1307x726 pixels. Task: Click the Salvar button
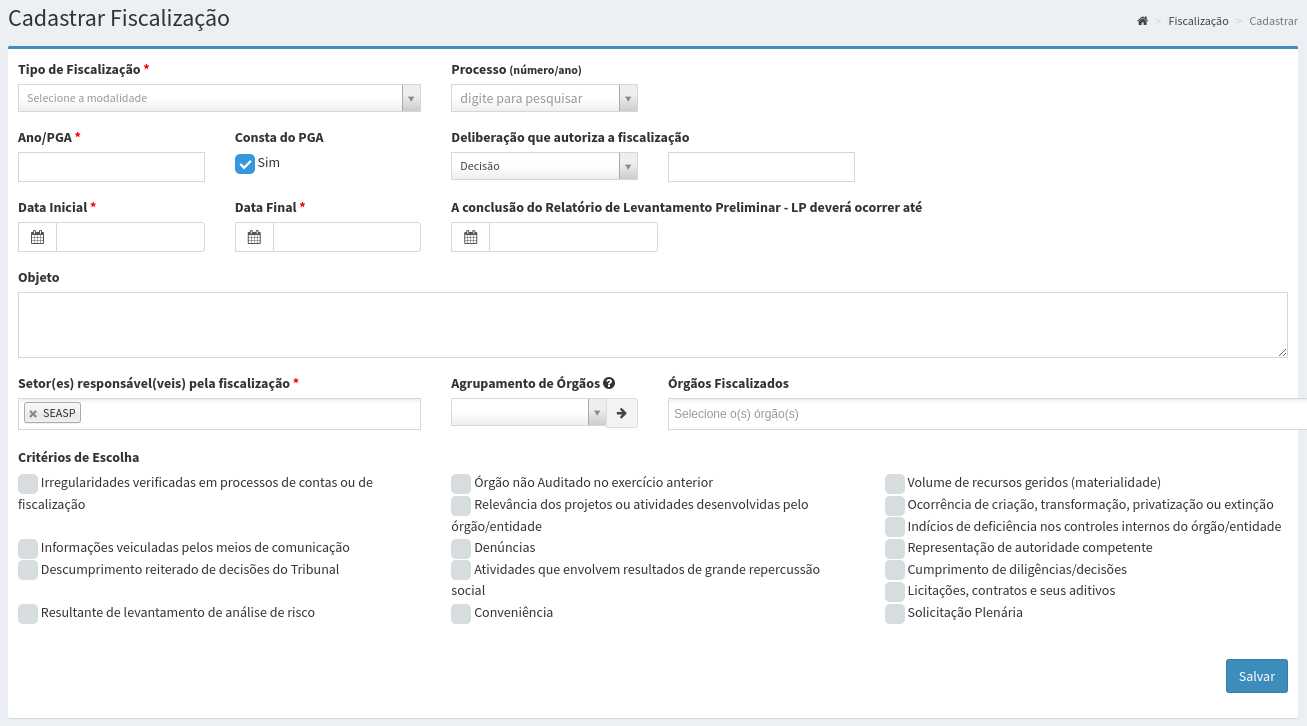click(x=1257, y=676)
